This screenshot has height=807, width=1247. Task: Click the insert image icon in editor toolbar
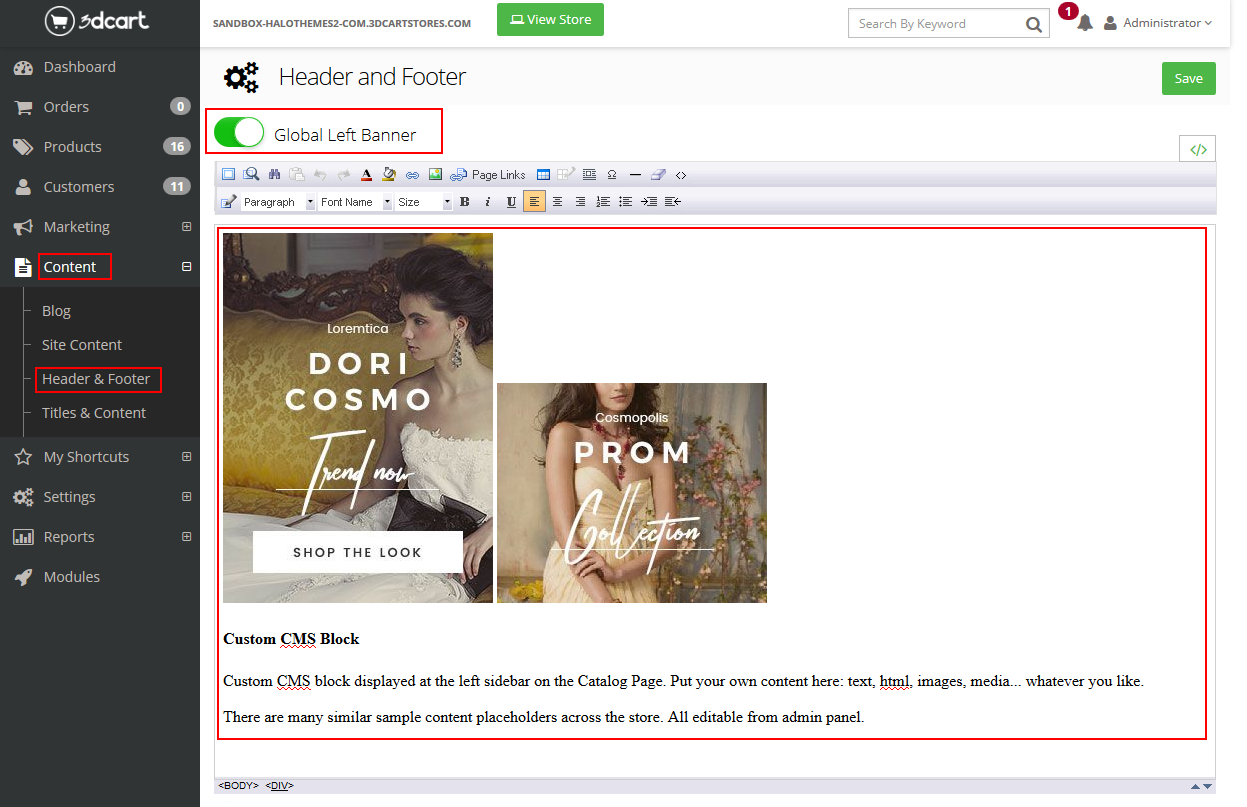tap(435, 175)
